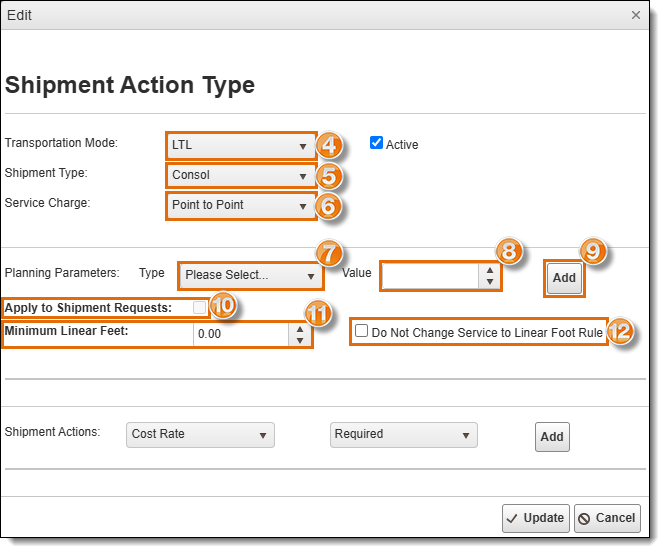The height and width of the screenshot is (553, 665).
Task: Open the Planning Parameters Type Please Select dropdown
Action: [x=251, y=276]
